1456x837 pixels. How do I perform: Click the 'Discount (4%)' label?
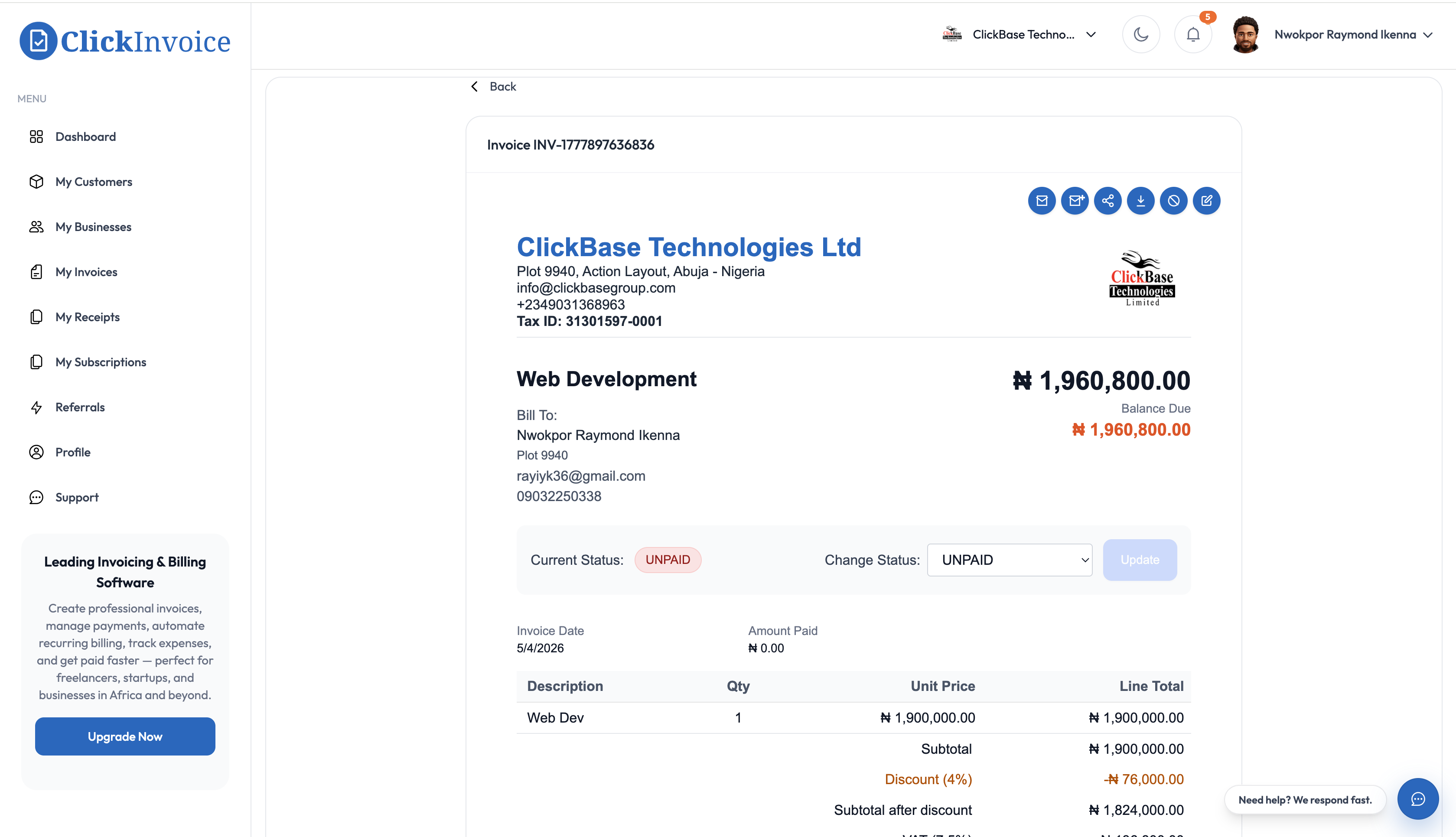click(928, 779)
